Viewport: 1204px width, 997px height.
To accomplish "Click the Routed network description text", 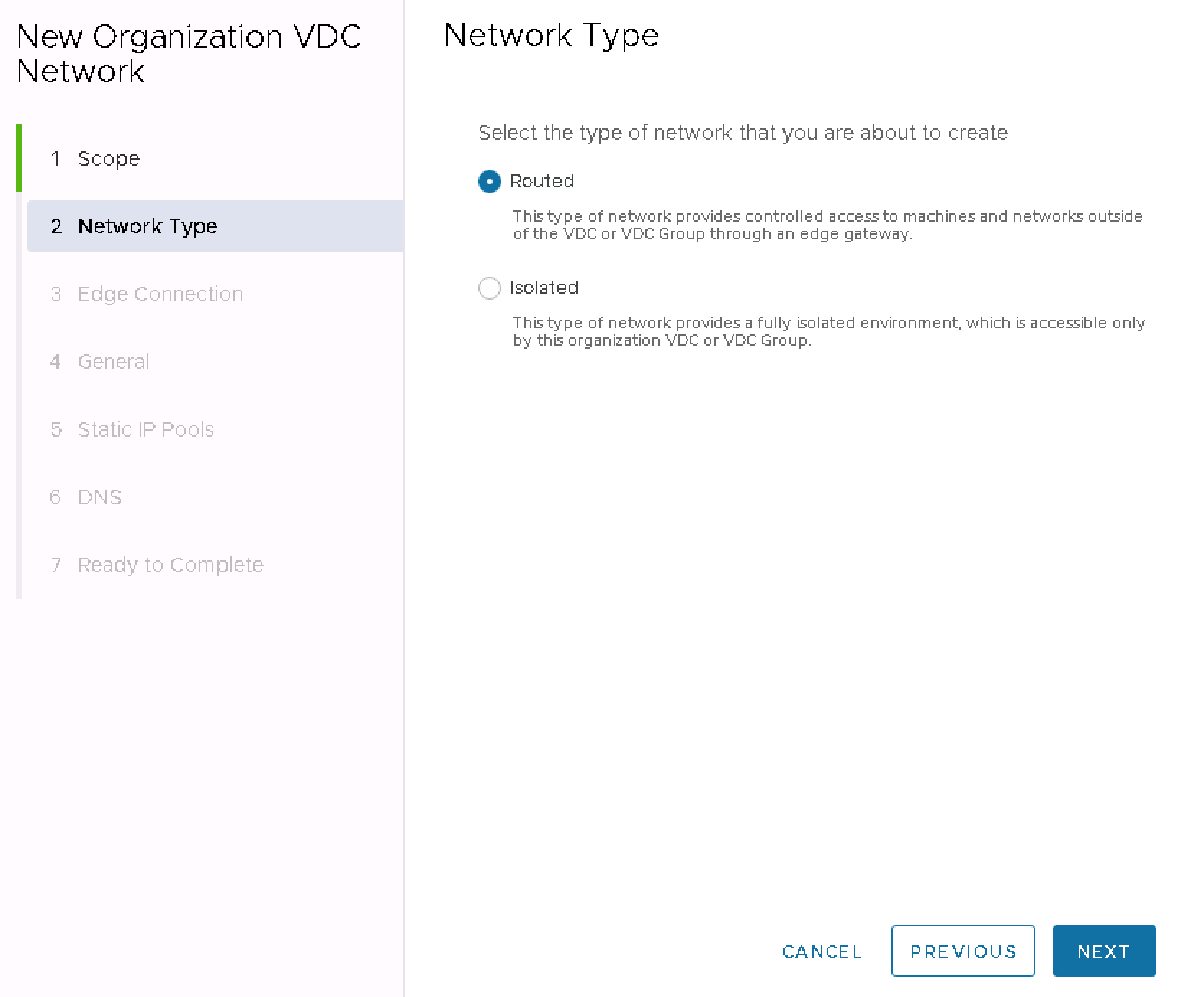I will pos(827,225).
